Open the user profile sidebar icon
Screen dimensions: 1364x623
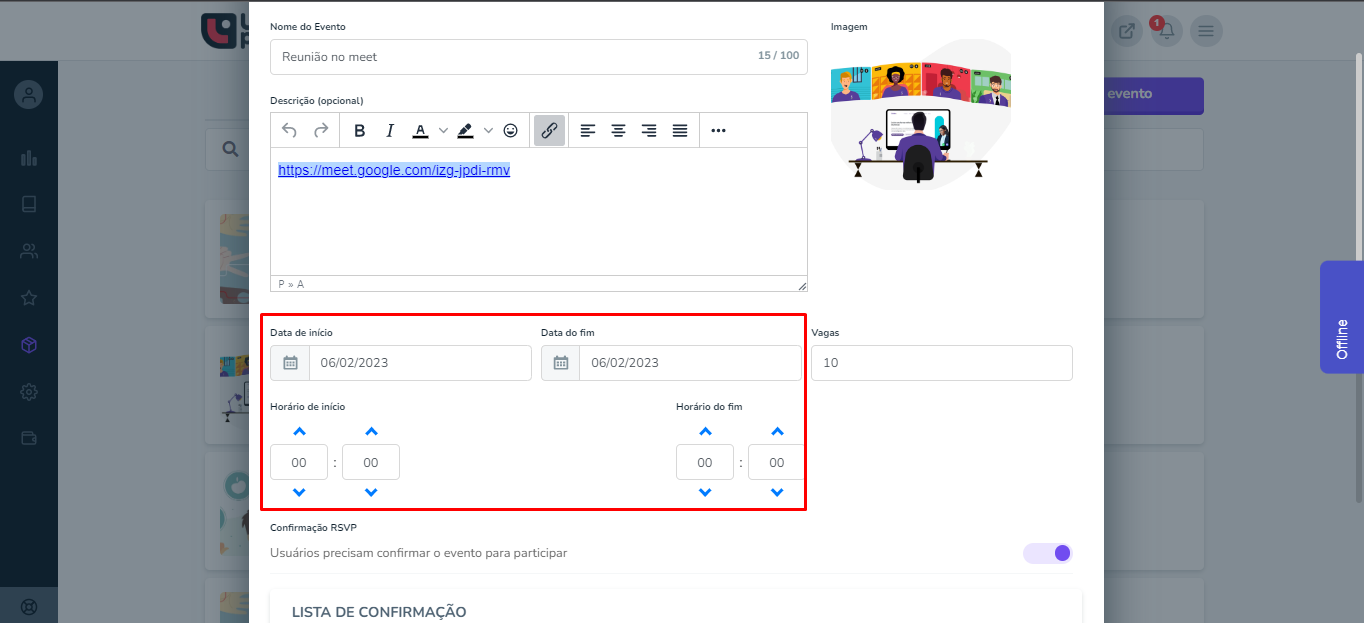[x=29, y=96]
